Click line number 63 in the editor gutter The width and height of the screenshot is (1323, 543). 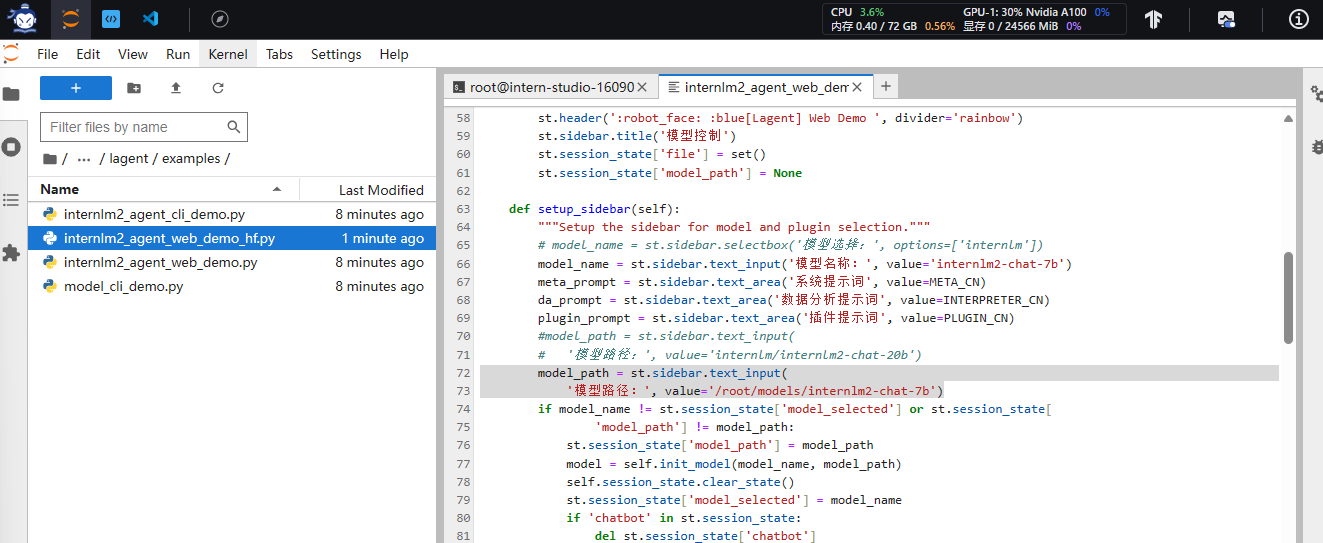tap(463, 209)
